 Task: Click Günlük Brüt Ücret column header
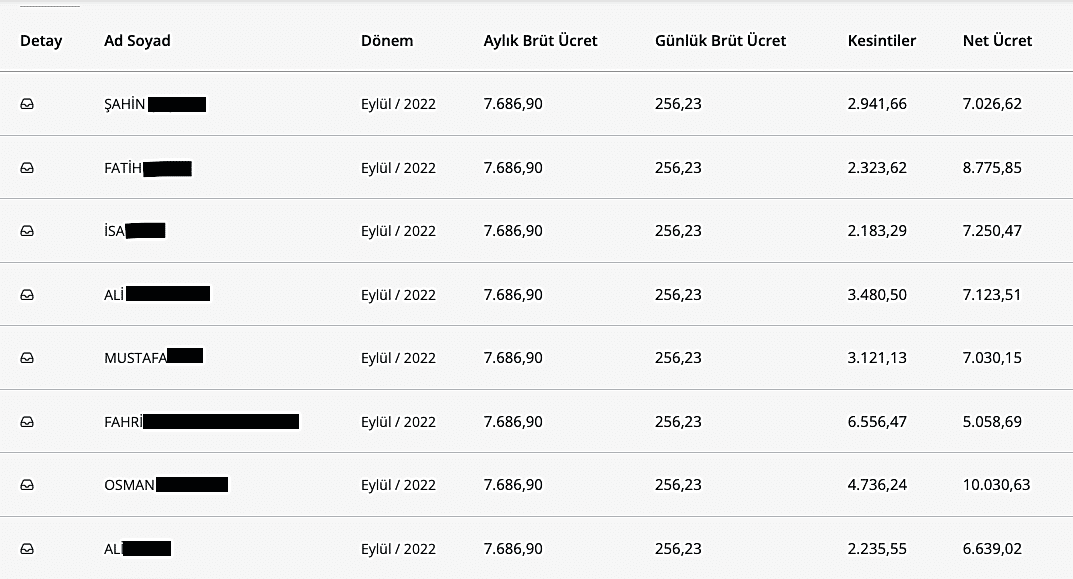[720, 41]
